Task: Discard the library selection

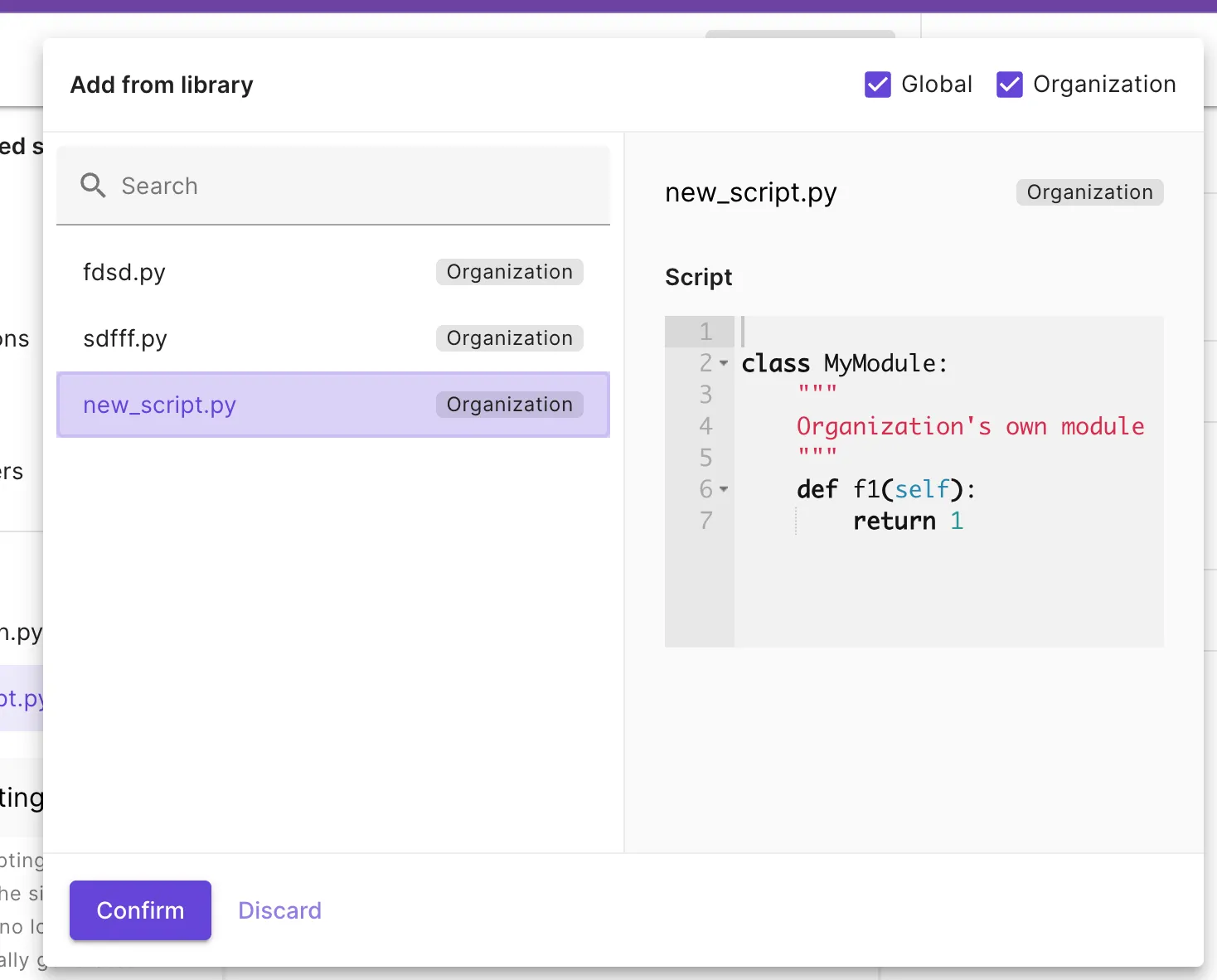Action: (279, 910)
